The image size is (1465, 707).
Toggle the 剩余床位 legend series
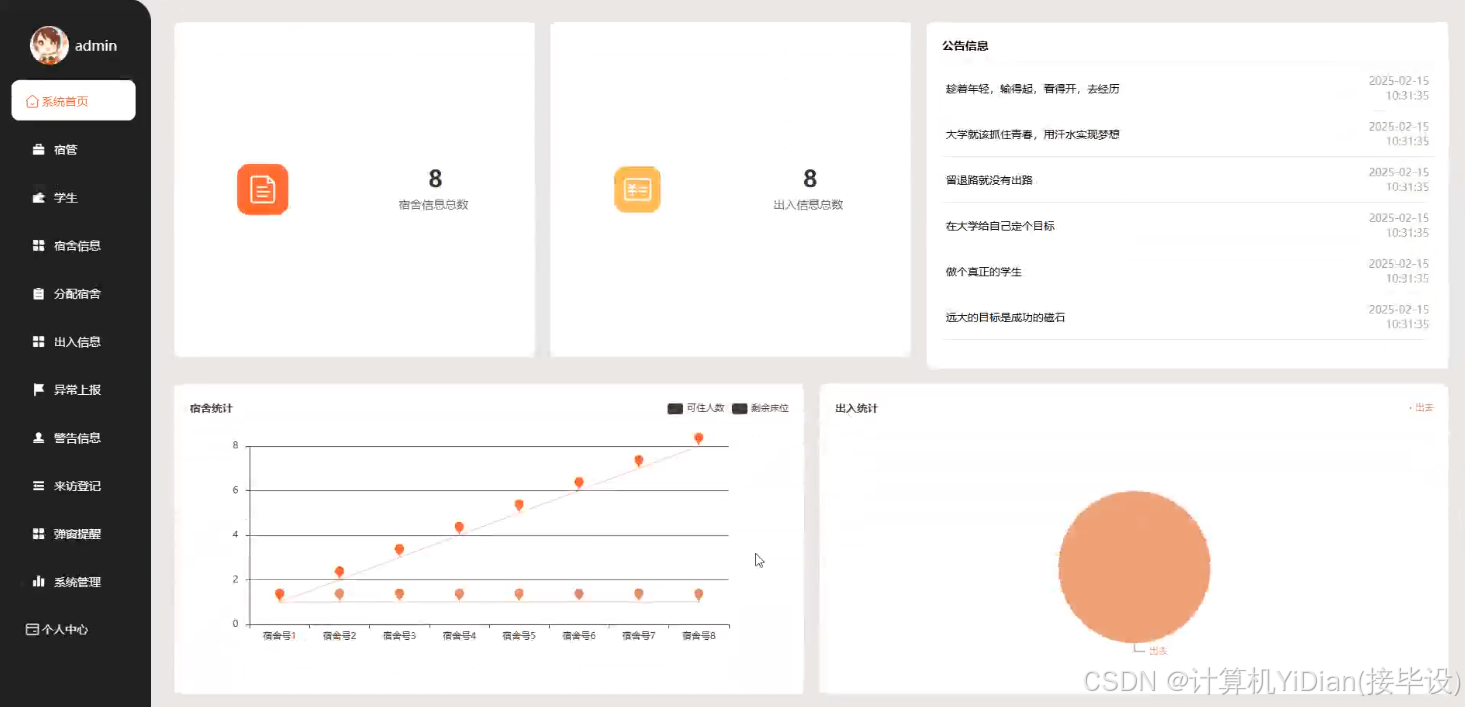click(760, 408)
